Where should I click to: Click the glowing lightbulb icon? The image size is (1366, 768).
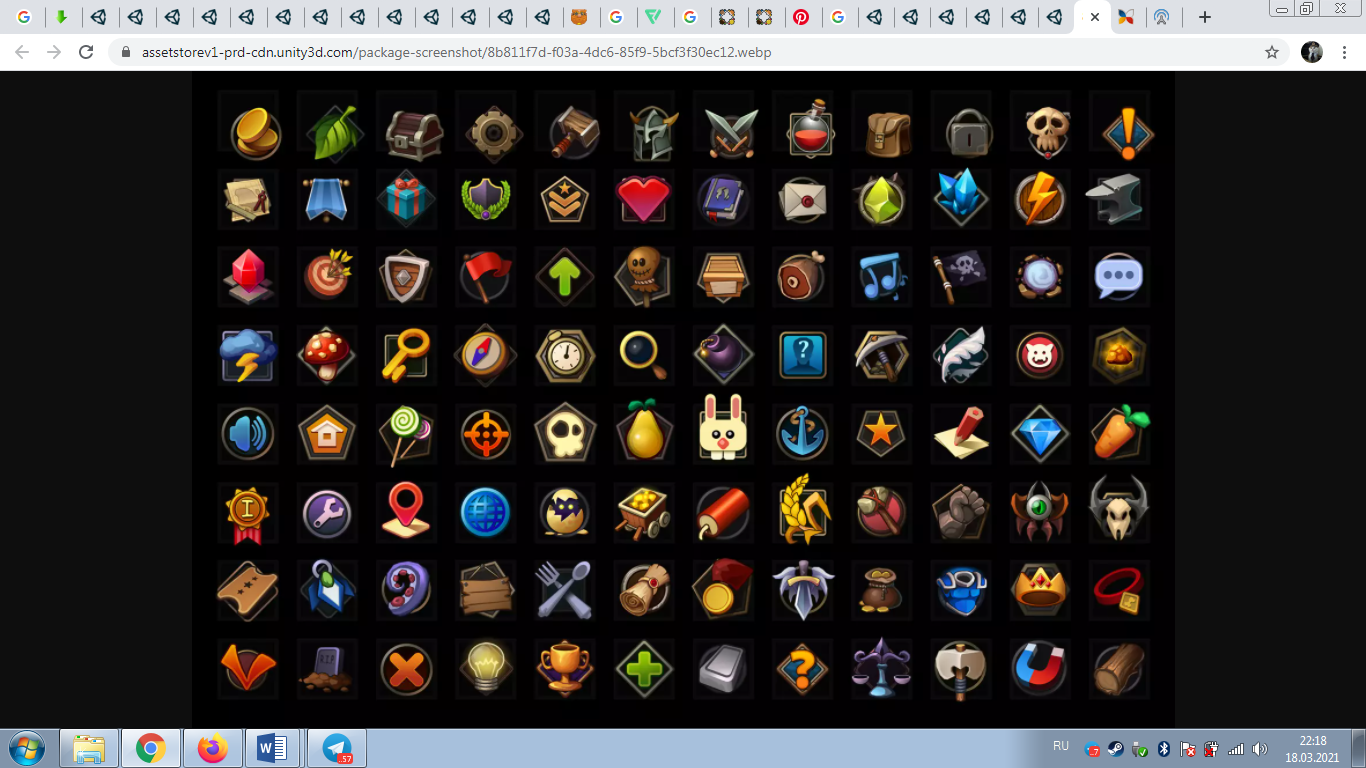[485, 667]
